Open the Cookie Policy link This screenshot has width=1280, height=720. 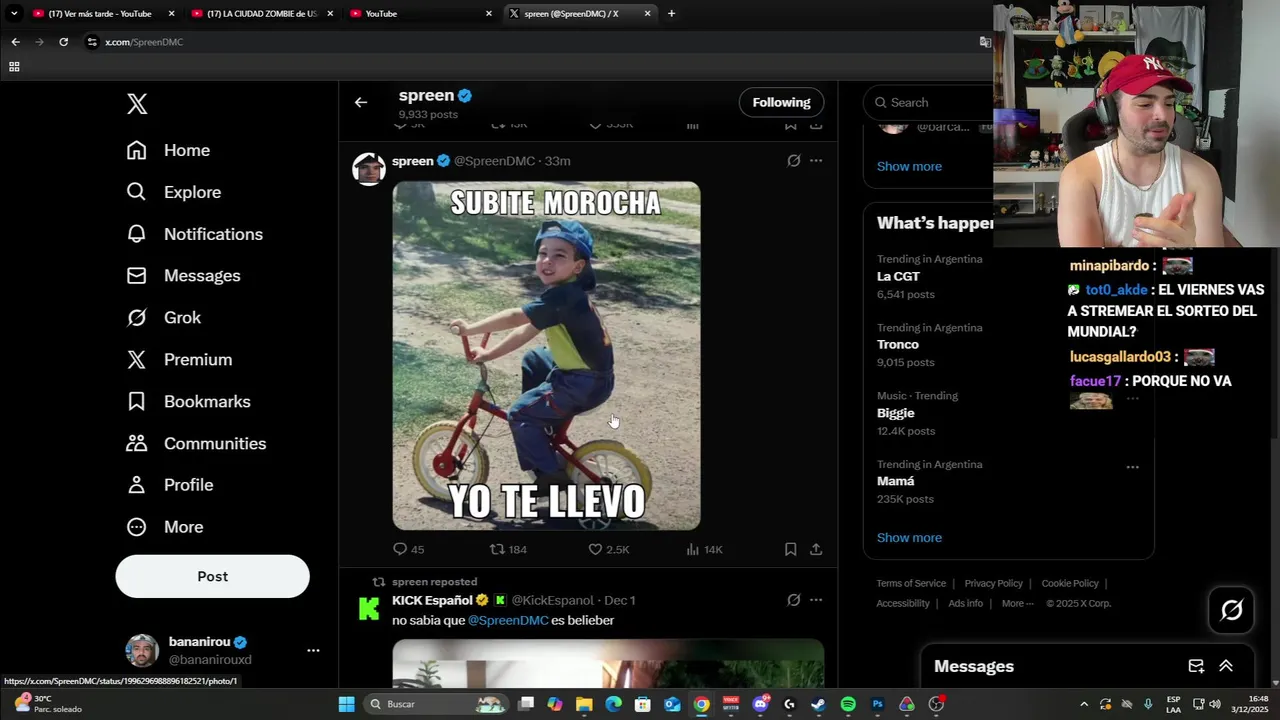[x=1070, y=583]
